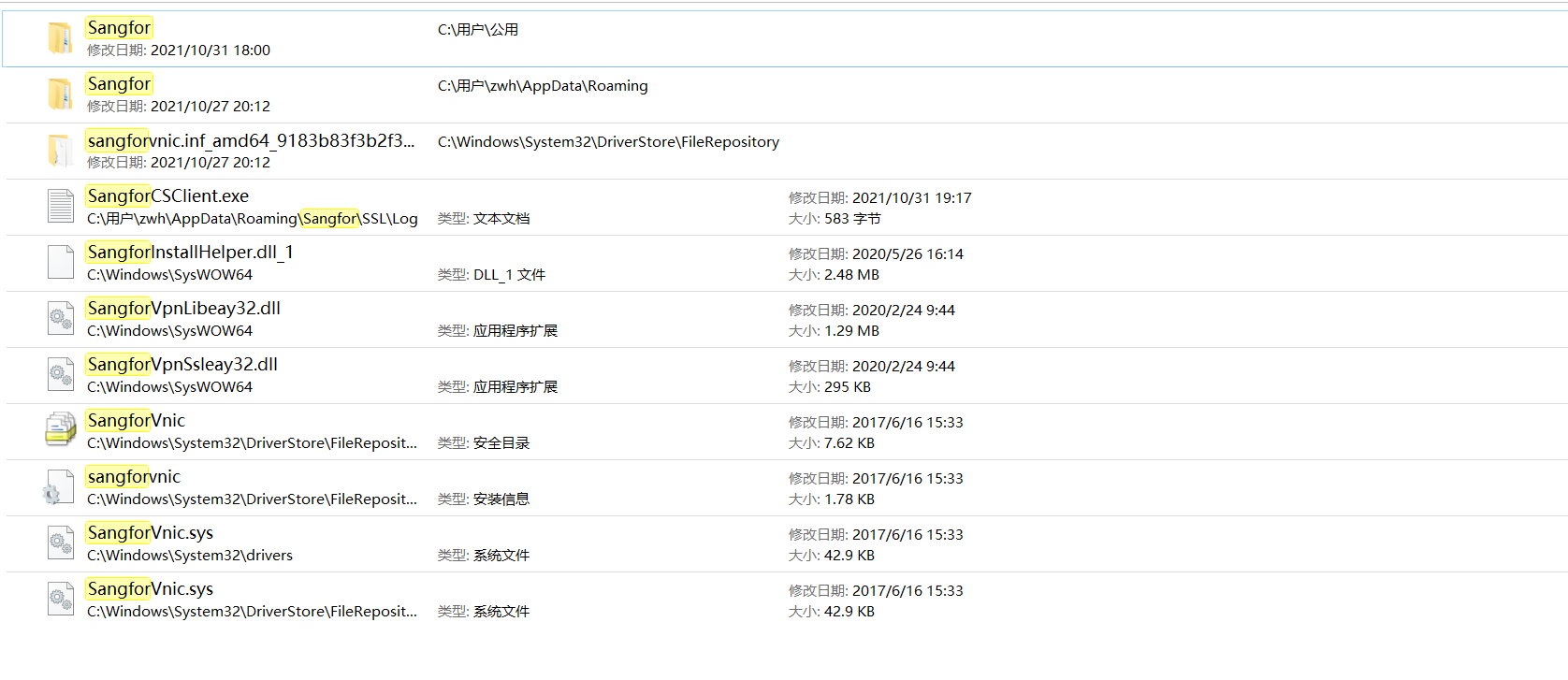
Task: Select the SangforVpnSsleay32.dll file name
Action: pos(182,365)
